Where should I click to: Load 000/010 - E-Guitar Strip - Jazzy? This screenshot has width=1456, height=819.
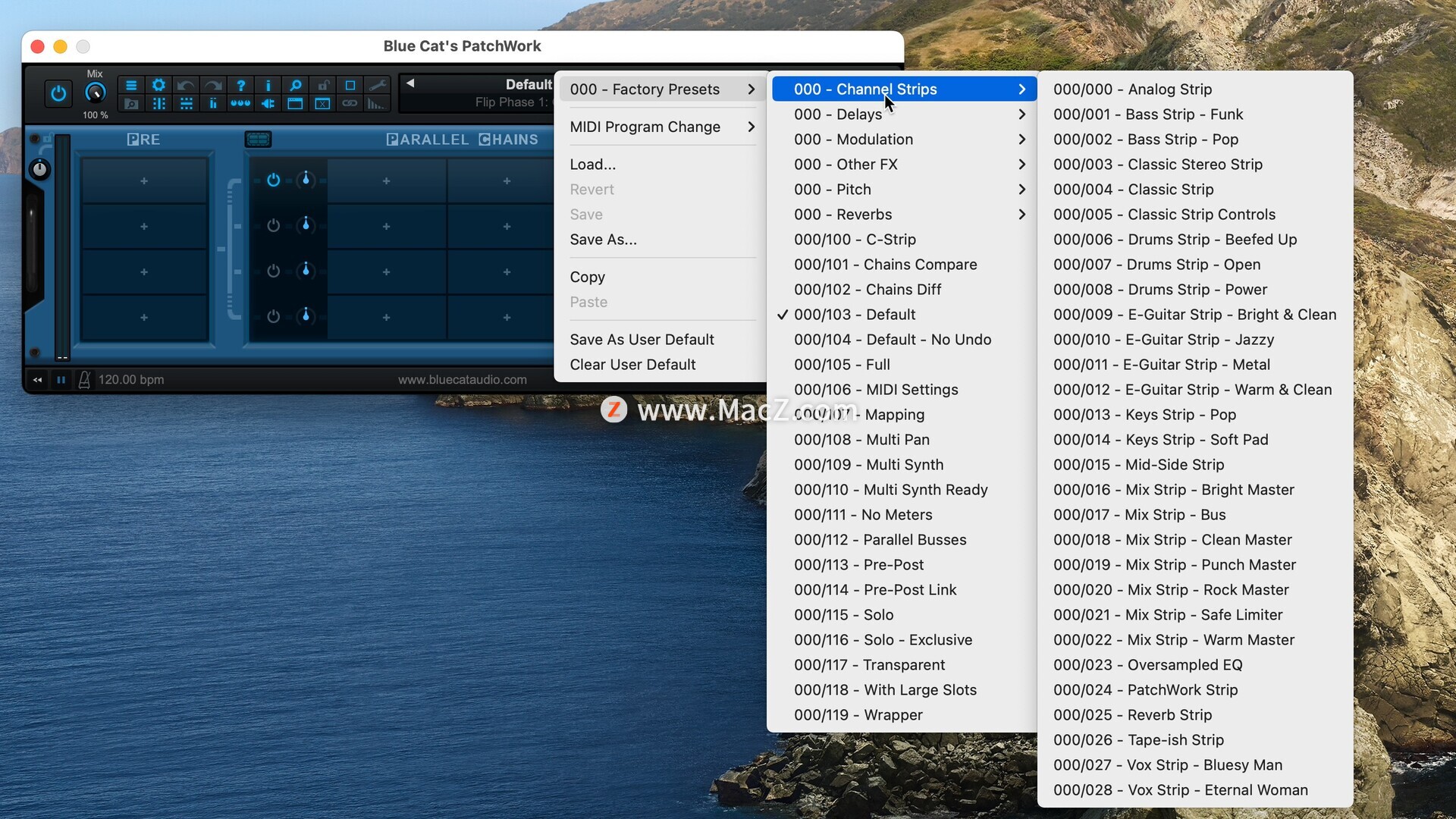pos(1195,339)
